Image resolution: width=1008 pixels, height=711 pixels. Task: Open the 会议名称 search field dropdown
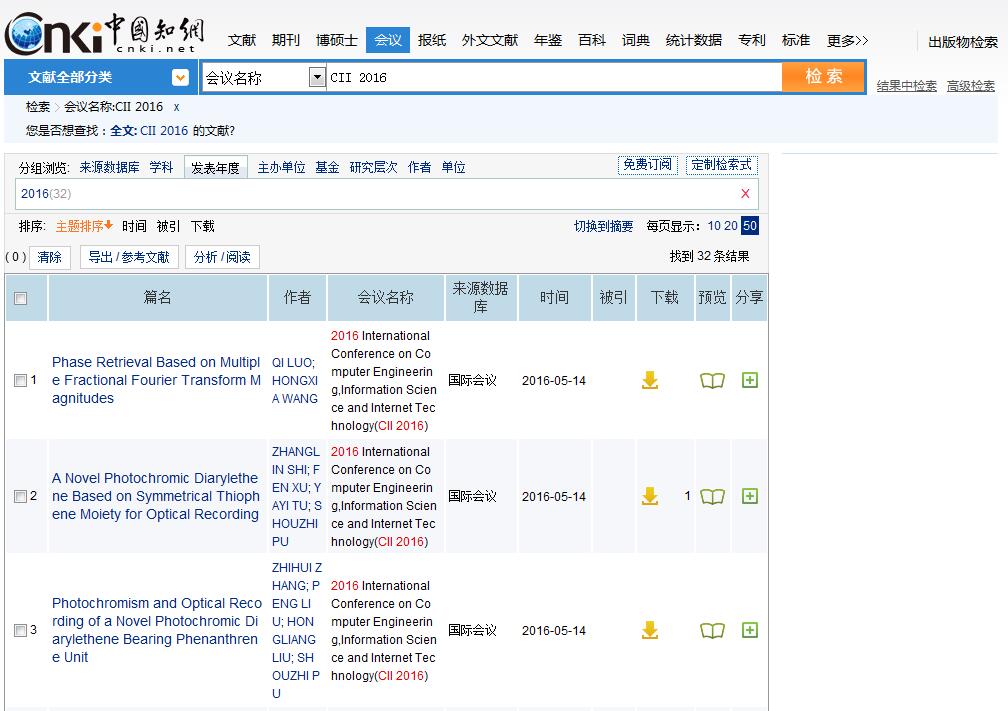(x=317, y=77)
